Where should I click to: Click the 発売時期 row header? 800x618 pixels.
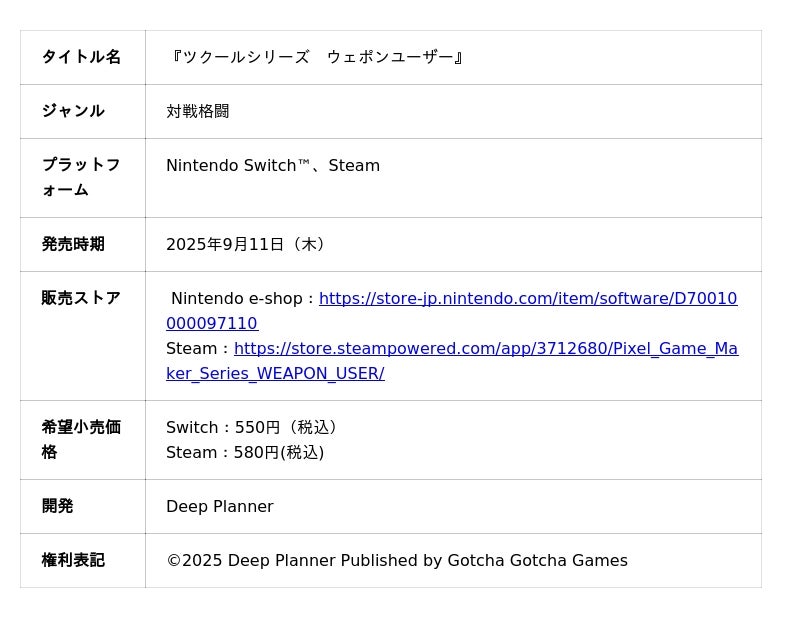click(73, 244)
